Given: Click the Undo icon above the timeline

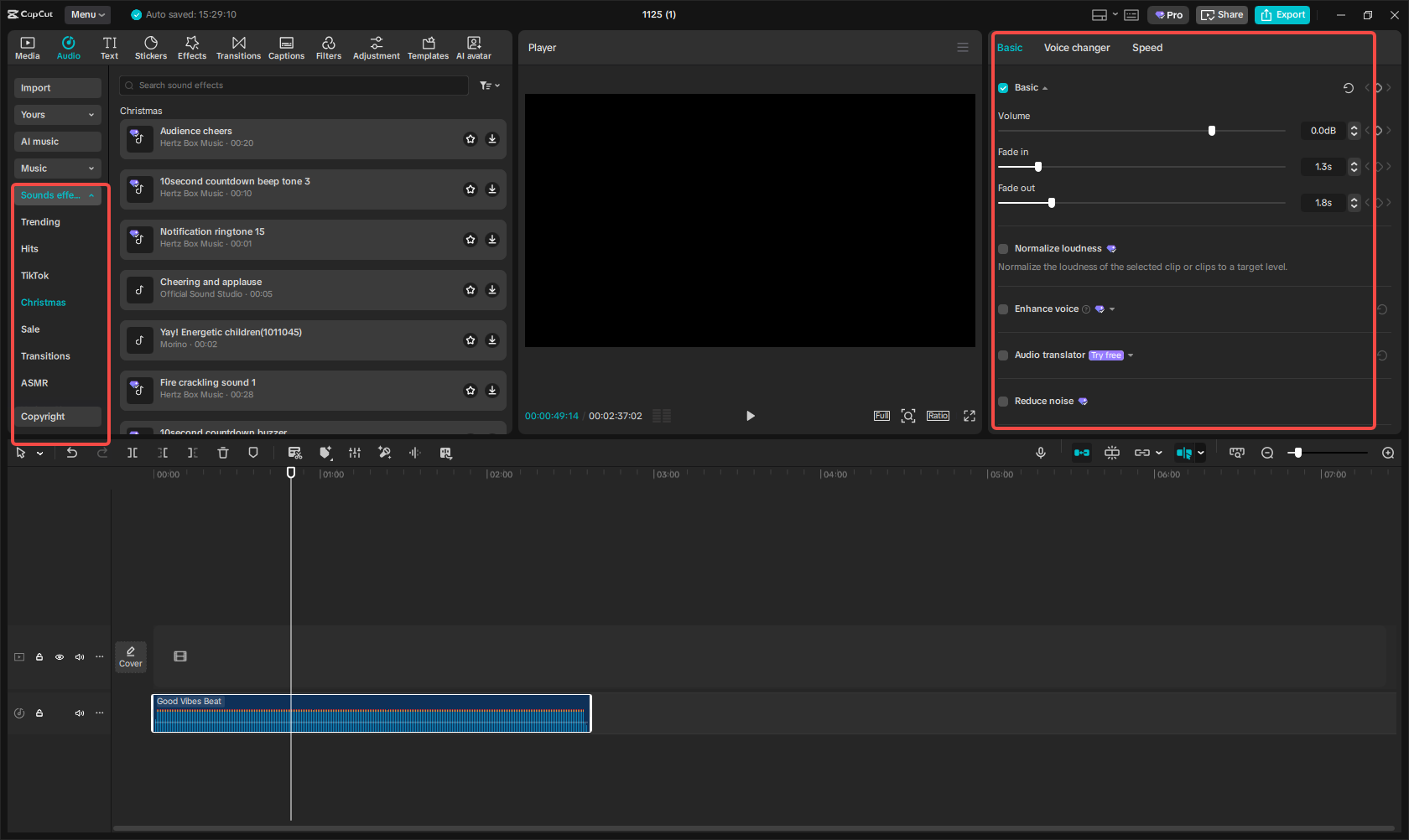Looking at the screenshot, I should (x=72, y=453).
